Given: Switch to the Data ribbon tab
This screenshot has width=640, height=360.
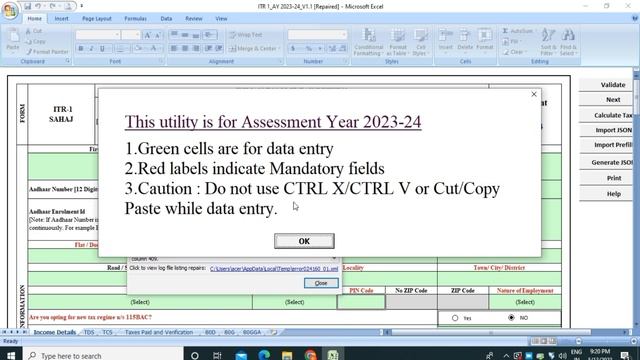Looking at the screenshot, I should click(166, 18).
